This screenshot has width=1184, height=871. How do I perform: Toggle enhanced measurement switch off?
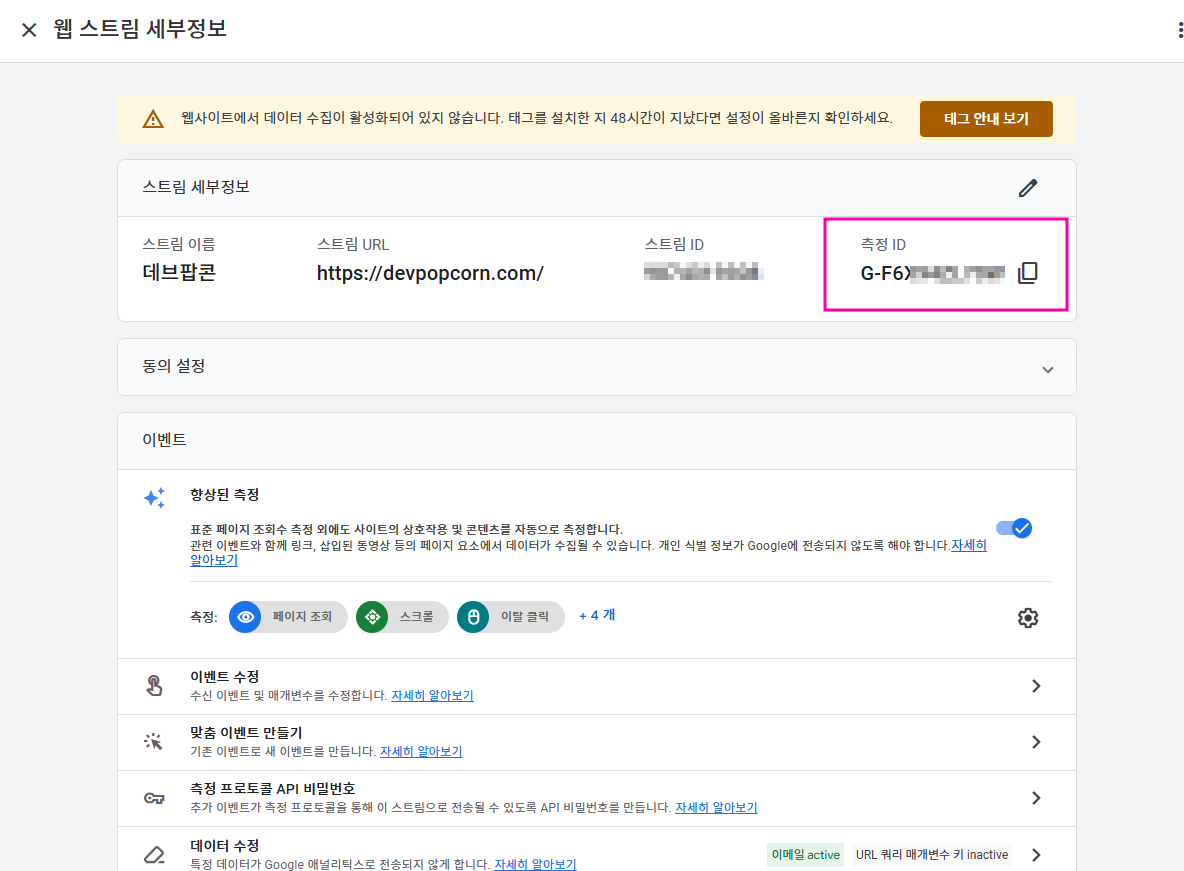[x=1014, y=528]
